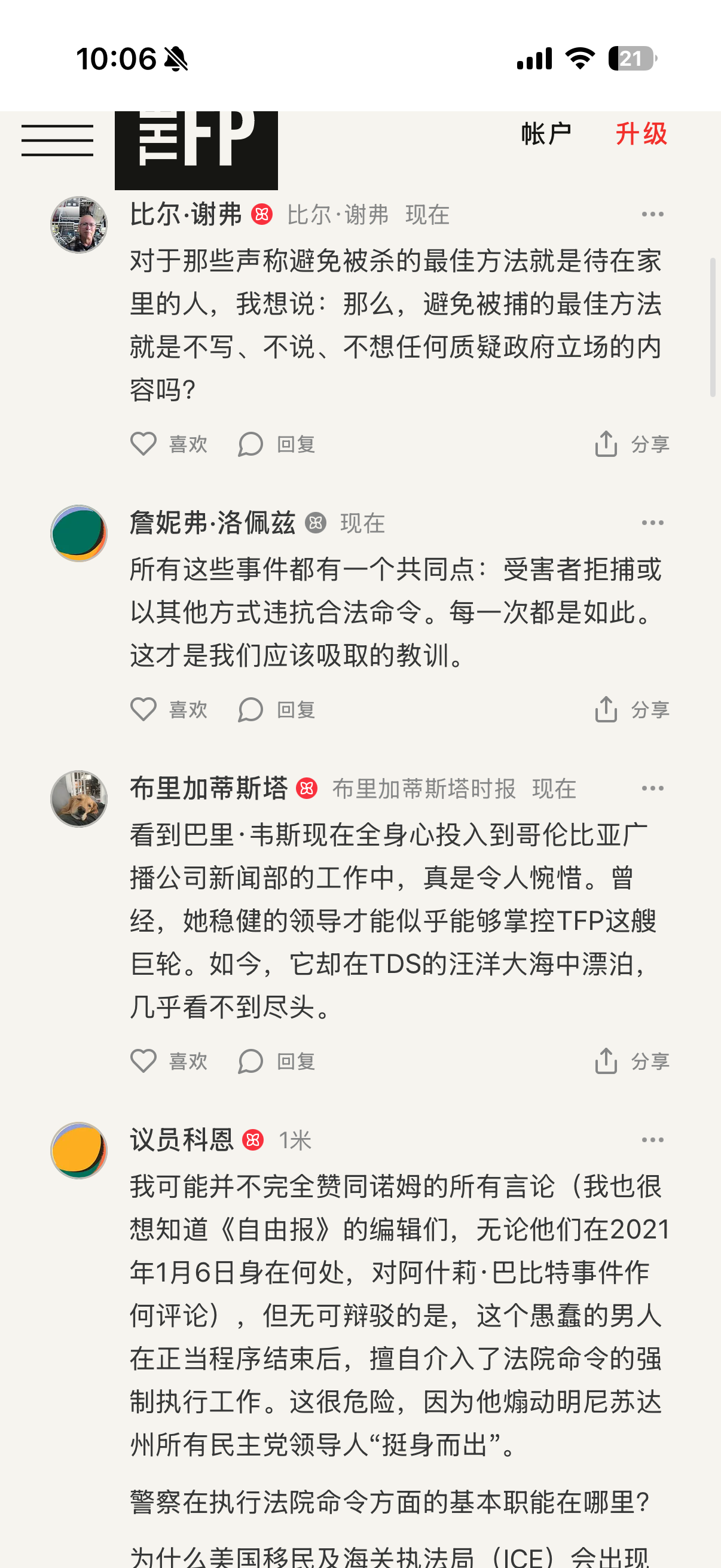Open the hamburger navigation menu

[x=57, y=141]
